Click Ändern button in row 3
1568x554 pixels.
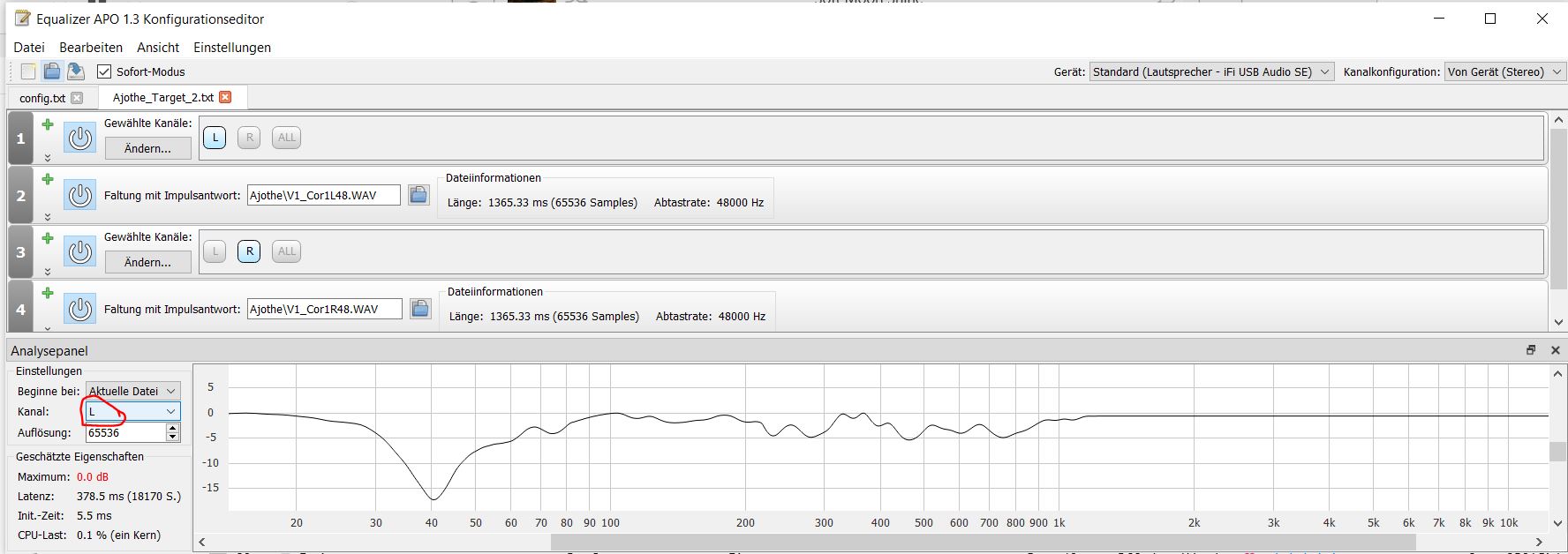(x=147, y=262)
